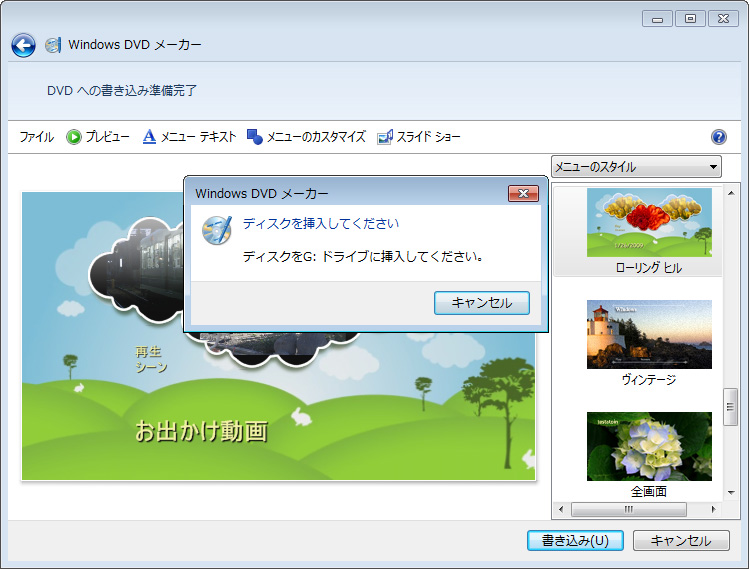Screen dimensions: 749x569
Task: Click the horizontal scrollbar thumb under the styles
Action: [x=629, y=509]
